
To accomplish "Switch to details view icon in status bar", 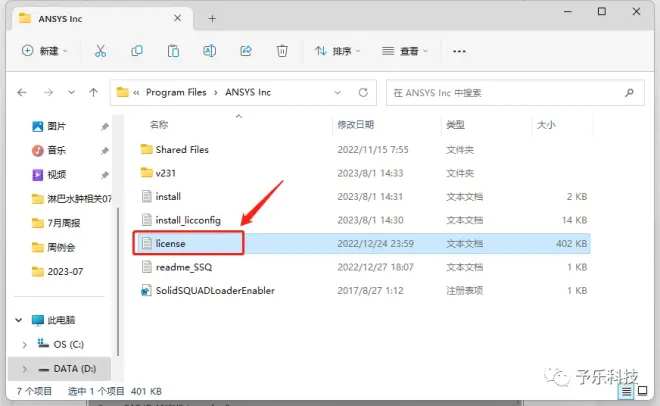I will pos(626,392).
